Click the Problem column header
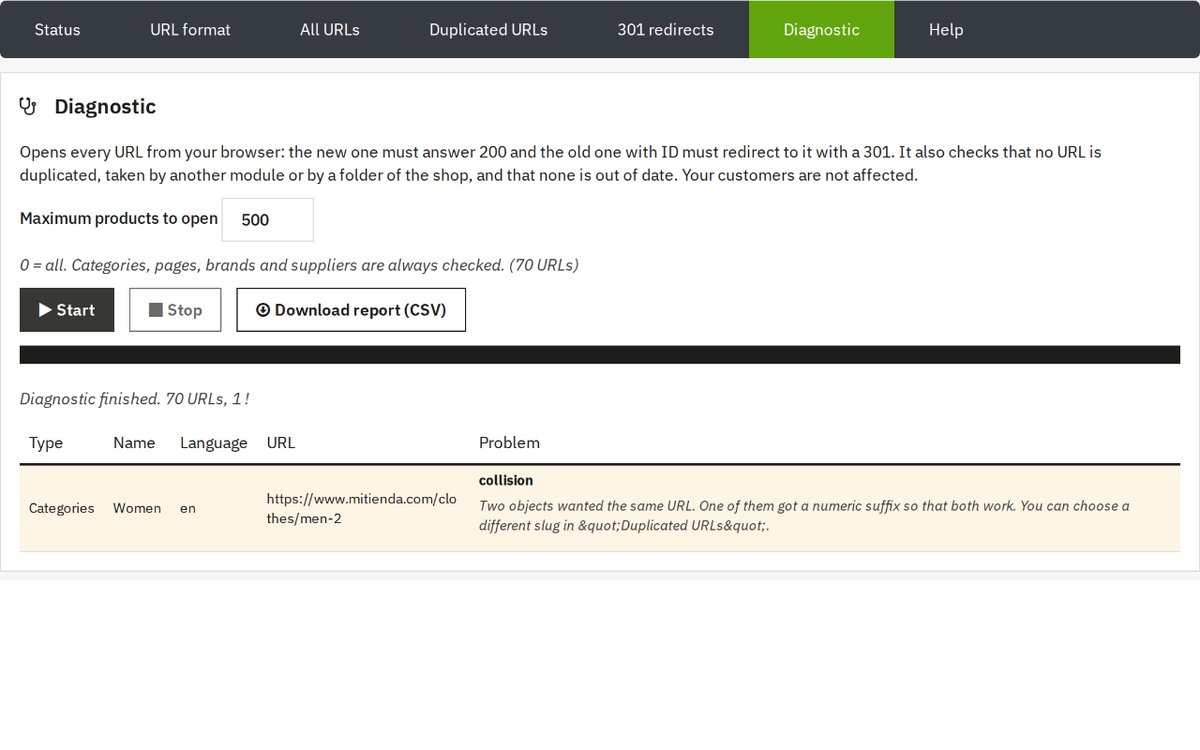The image size is (1200, 750). pos(509,442)
